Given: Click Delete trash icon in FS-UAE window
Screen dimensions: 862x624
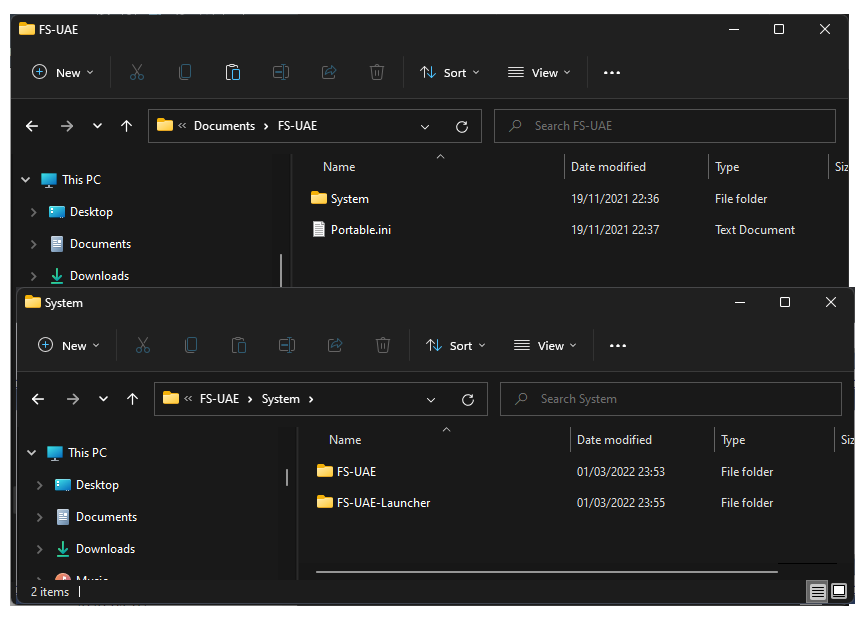Looking at the screenshot, I should click(x=377, y=73).
